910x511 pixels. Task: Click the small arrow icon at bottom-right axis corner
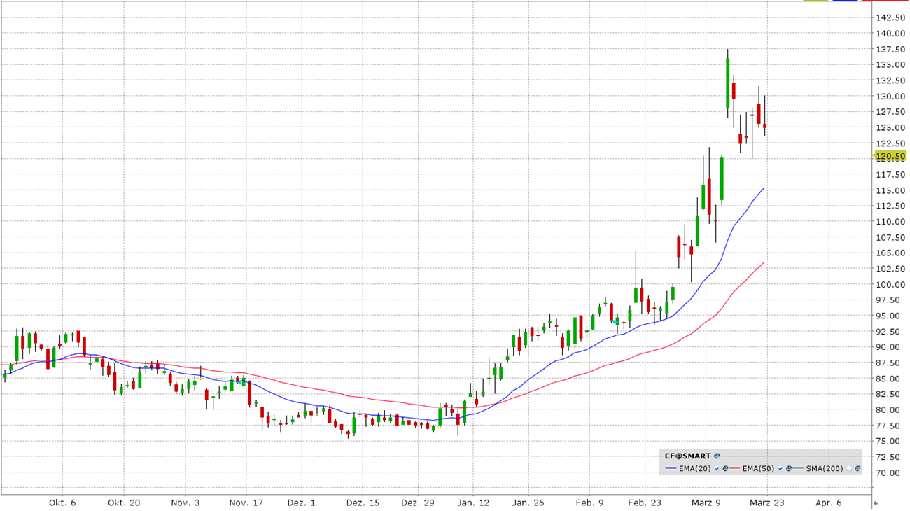(877, 502)
